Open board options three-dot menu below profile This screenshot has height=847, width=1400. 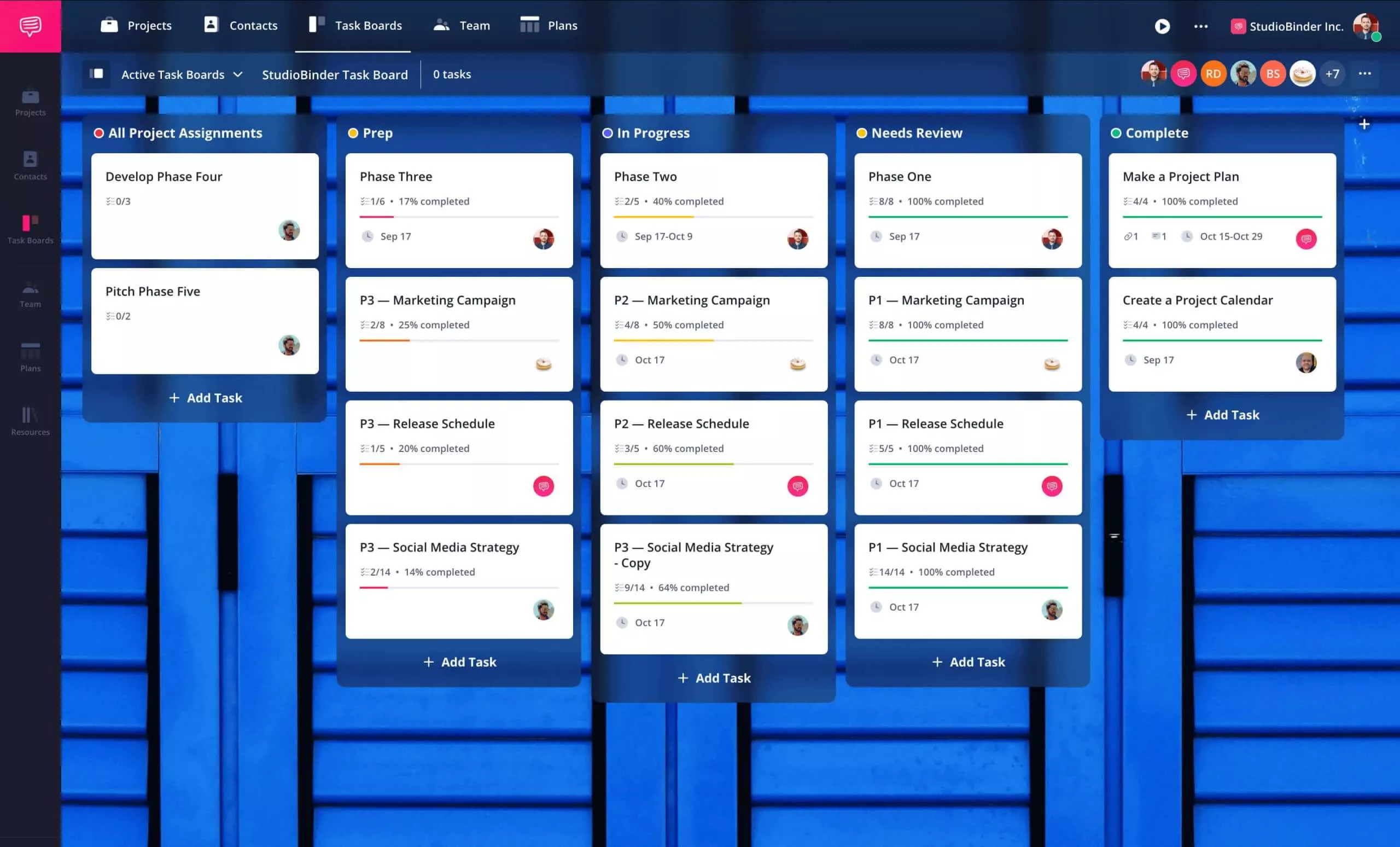[1364, 74]
